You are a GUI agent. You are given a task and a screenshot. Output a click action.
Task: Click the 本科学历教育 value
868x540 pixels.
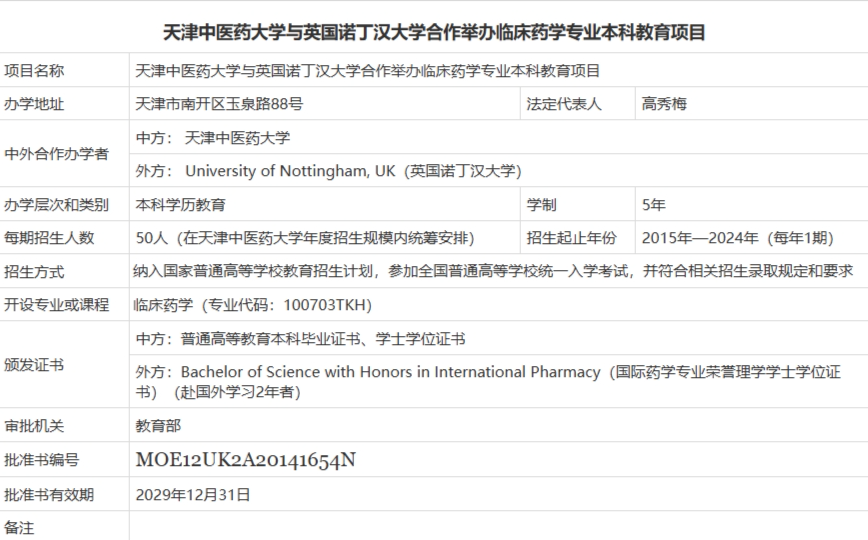tap(180, 204)
